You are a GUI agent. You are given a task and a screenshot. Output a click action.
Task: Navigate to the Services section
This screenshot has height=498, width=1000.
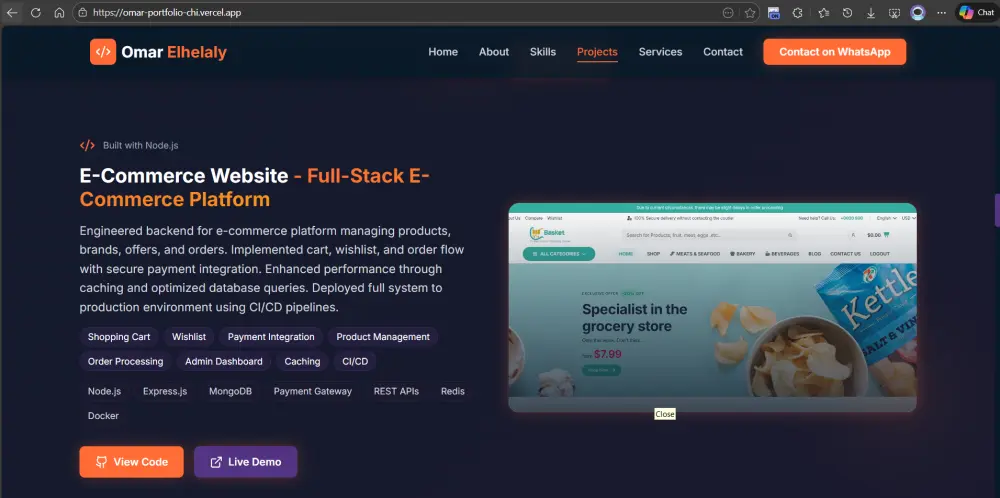661,52
